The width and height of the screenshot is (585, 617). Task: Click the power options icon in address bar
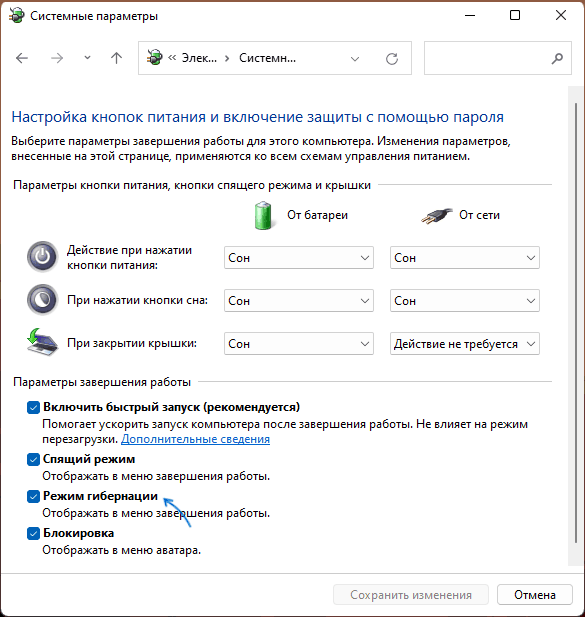click(x=155, y=57)
